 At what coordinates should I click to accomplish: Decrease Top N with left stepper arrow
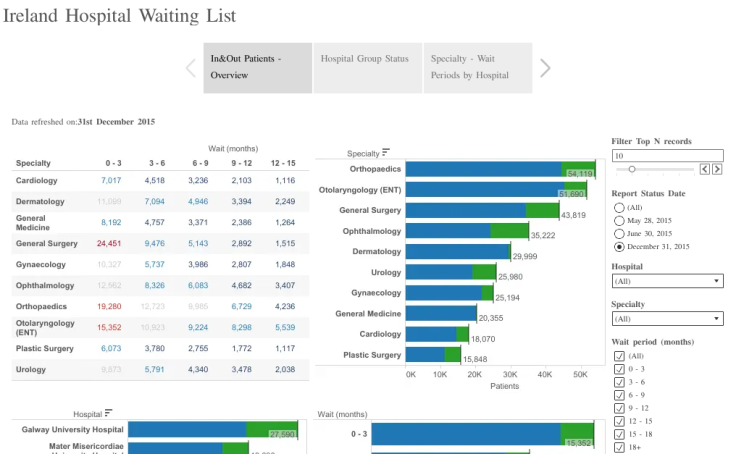(705, 169)
